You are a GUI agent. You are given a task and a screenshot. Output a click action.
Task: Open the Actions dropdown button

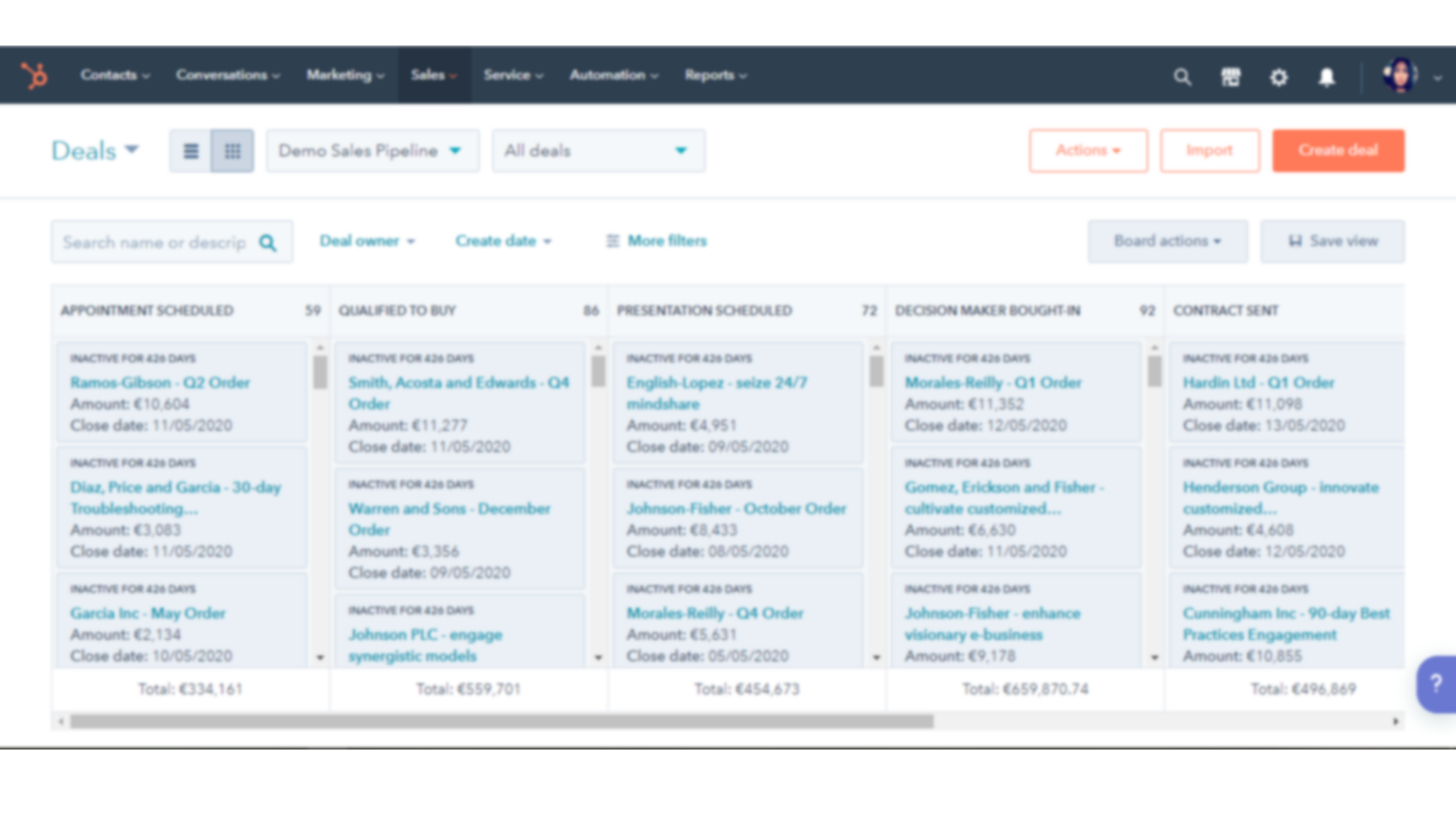(x=1088, y=151)
